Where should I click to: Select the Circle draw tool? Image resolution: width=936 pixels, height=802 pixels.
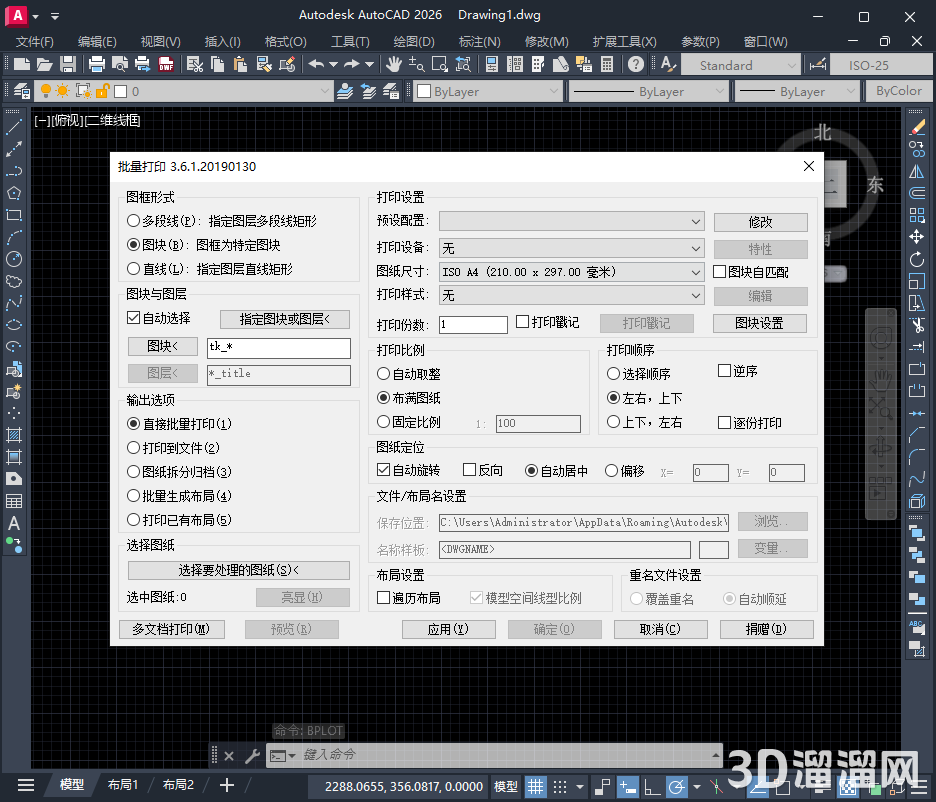[x=14, y=259]
